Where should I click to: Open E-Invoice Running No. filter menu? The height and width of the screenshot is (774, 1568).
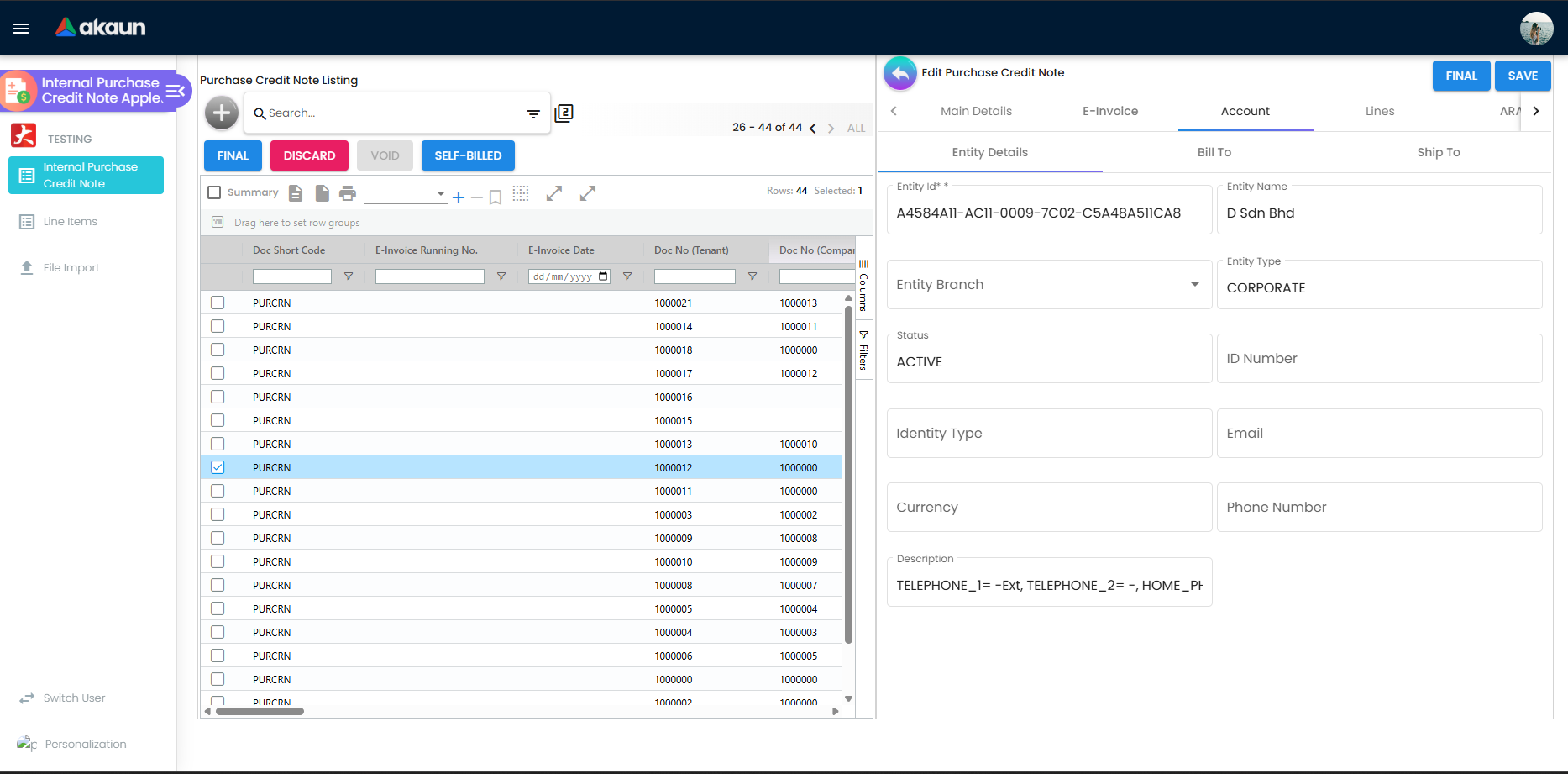coord(501,276)
